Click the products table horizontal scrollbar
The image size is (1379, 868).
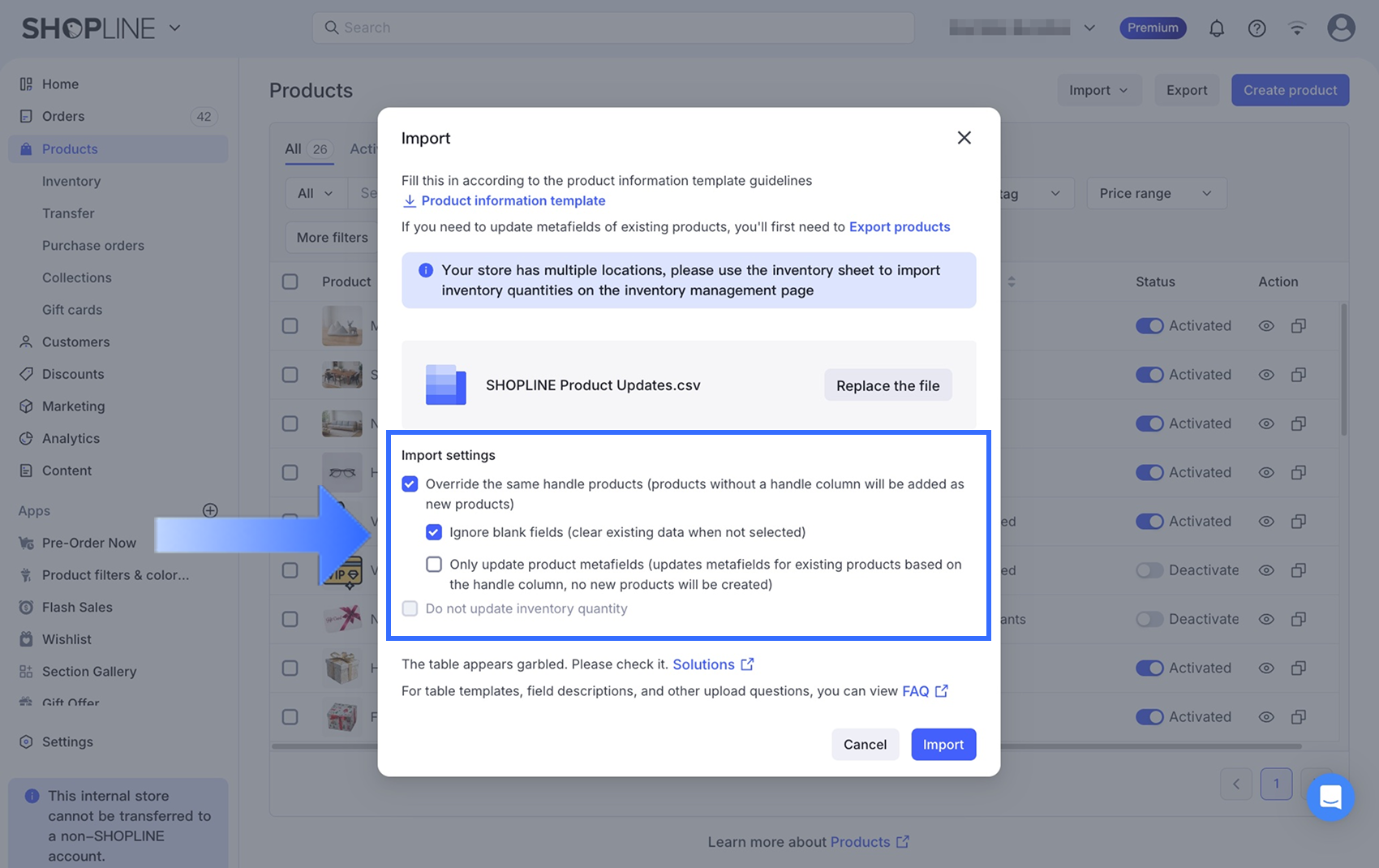pos(1149,746)
